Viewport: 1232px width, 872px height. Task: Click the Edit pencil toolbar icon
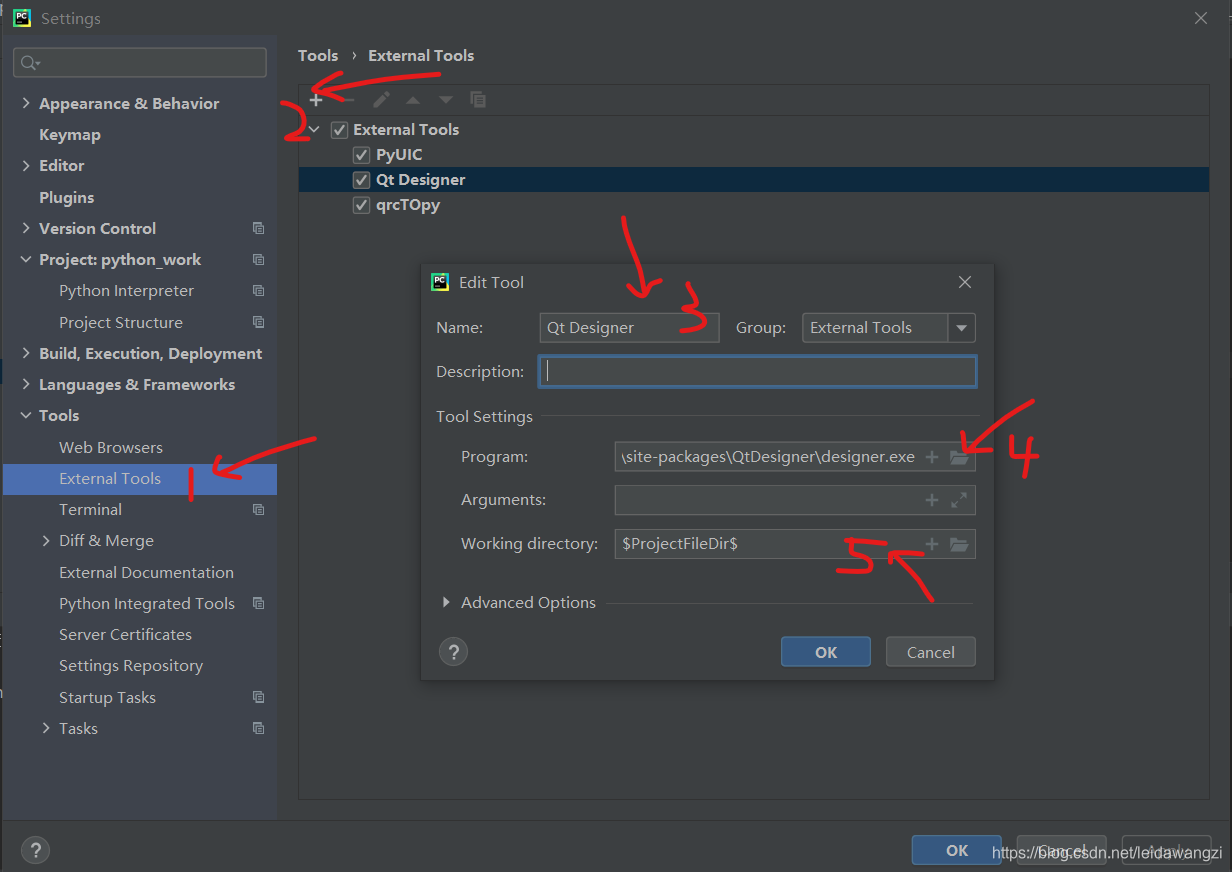pos(381,99)
